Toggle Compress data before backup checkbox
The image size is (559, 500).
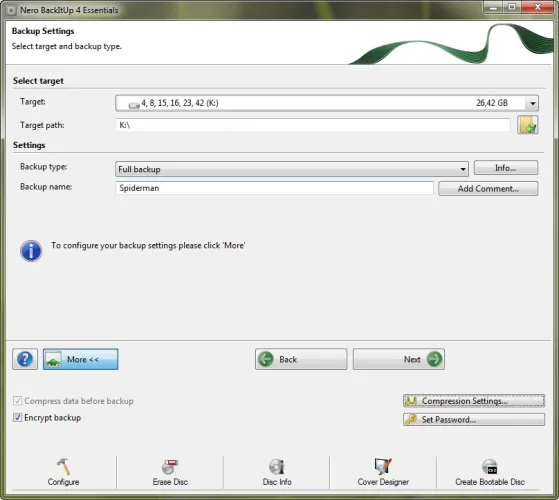pos(17,401)
